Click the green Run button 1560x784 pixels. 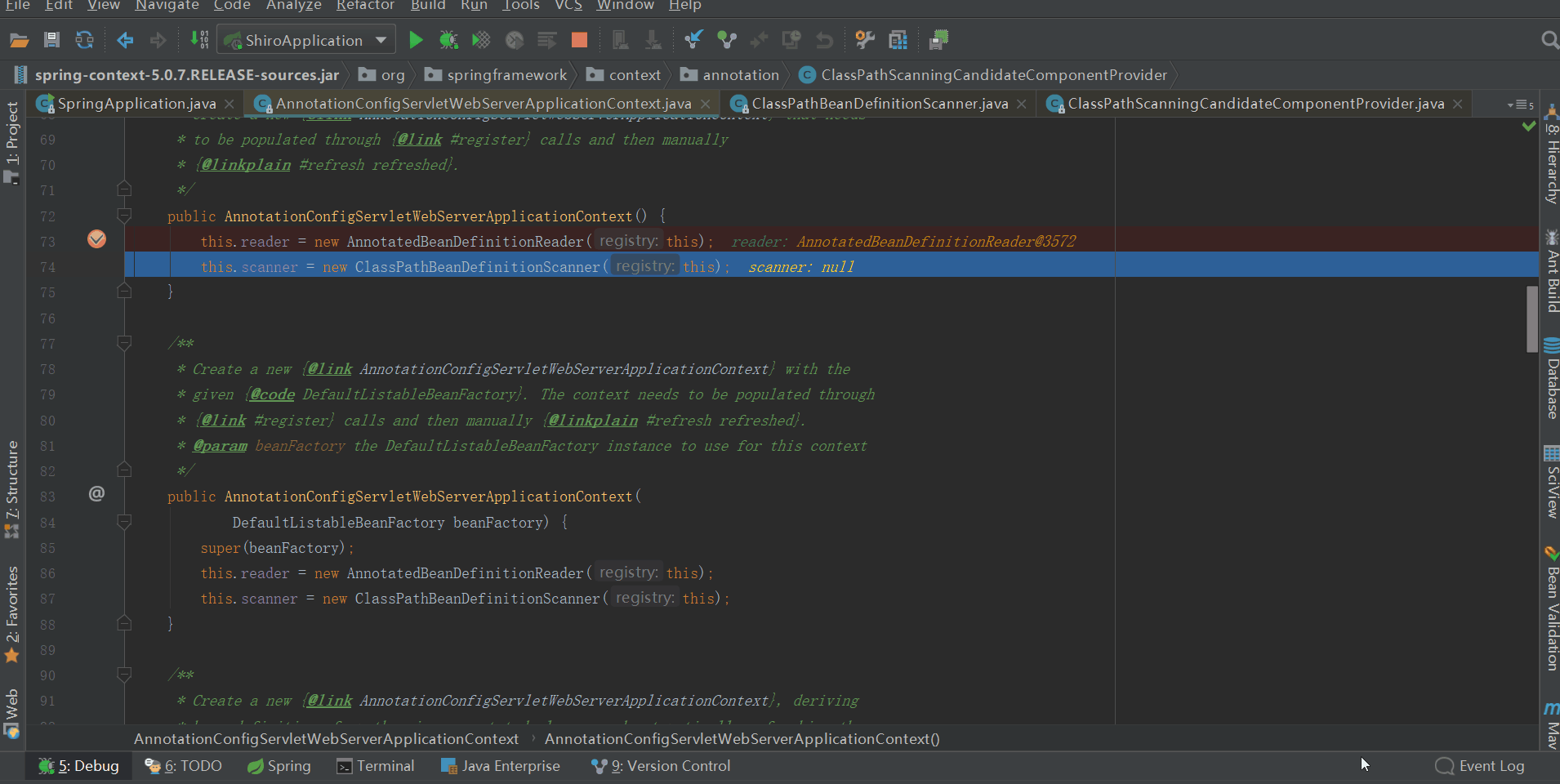pos(416,40)
